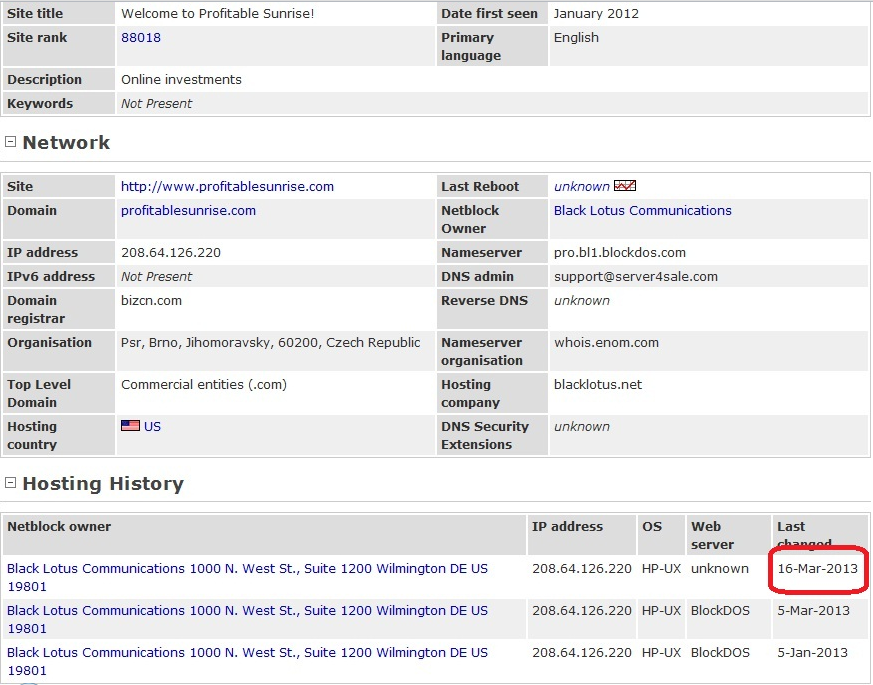Click the US hosting country link
The width and height of the screenshot is (873, 685).
click(x=152, y=427)
